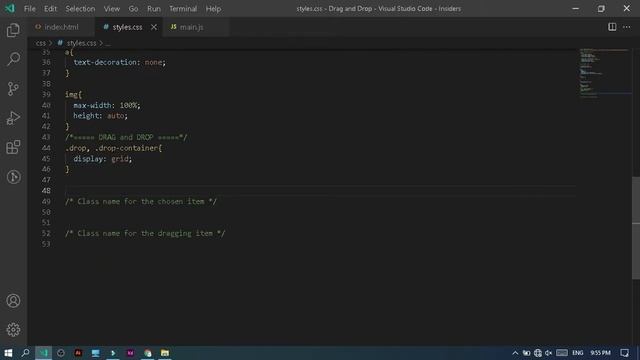
Task: Switch to the index.html tab
Action: point(62,27)
